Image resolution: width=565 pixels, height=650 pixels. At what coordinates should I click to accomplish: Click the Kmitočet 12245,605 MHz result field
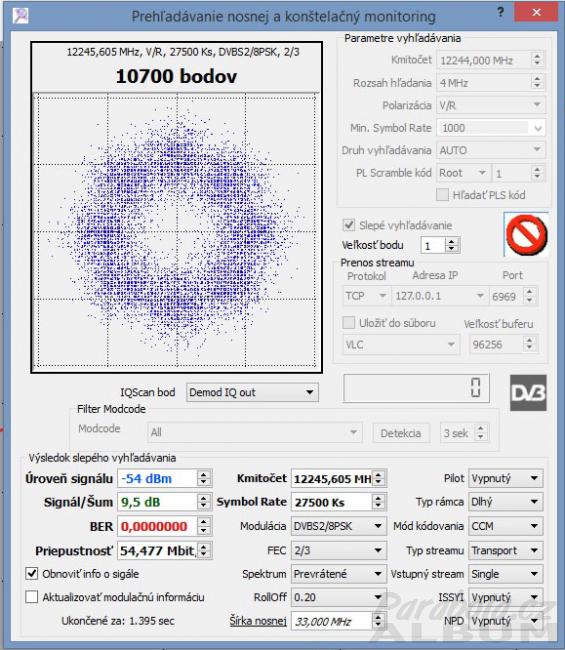[332, 479]
